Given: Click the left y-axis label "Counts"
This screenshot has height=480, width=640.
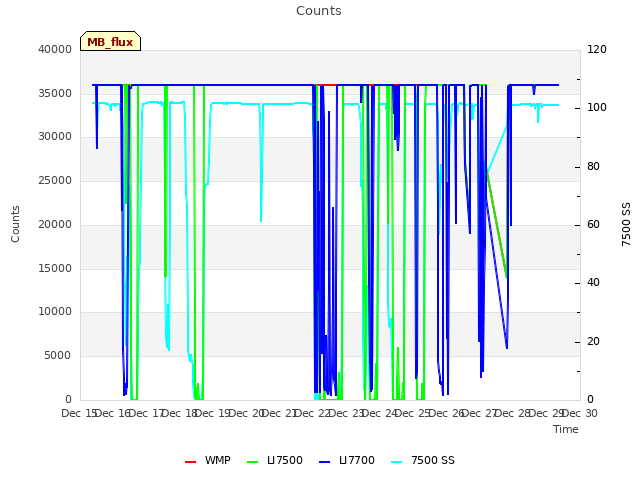Looking at the screenshot, I should 15,224.
